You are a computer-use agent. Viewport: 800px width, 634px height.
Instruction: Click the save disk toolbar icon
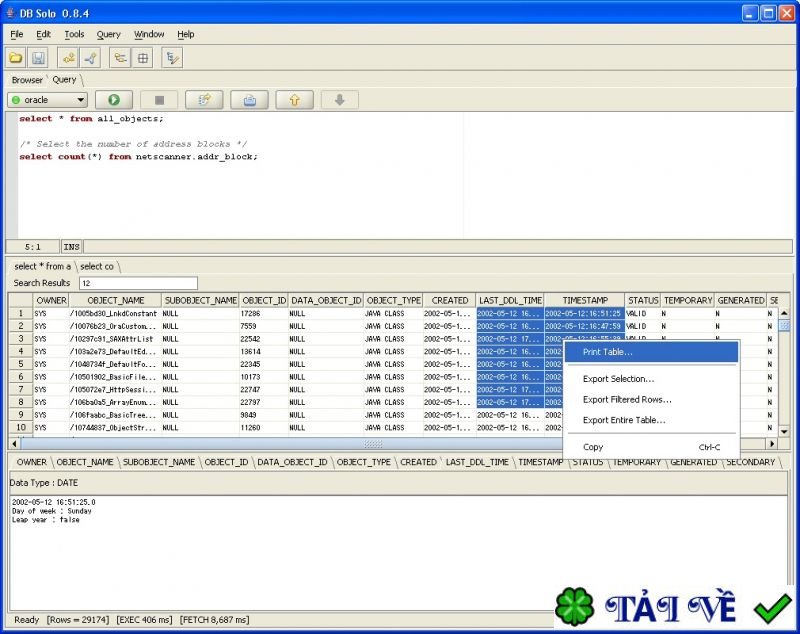pyautogui.click(x=38, y=58)
